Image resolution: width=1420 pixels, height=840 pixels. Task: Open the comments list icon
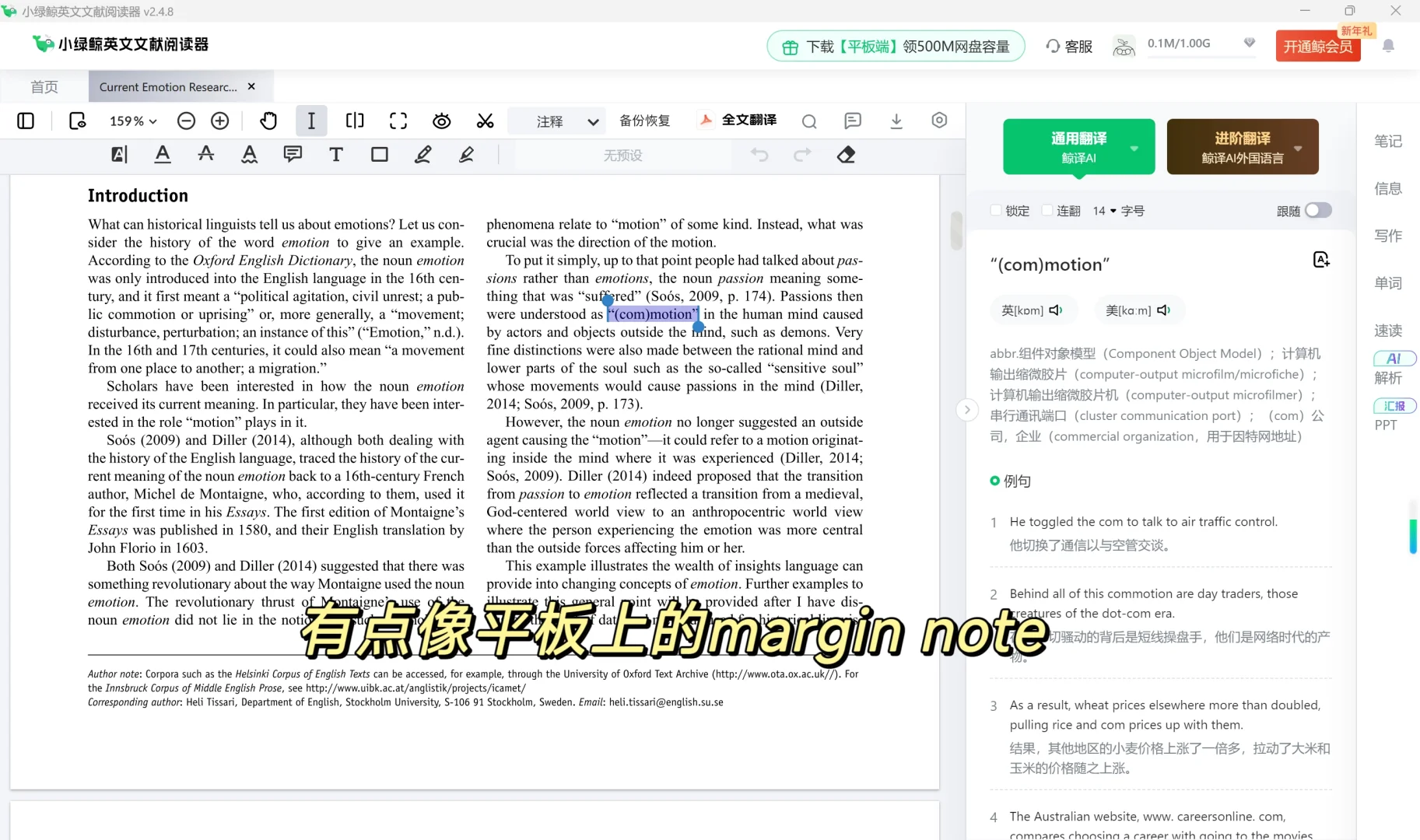(853, 121)
